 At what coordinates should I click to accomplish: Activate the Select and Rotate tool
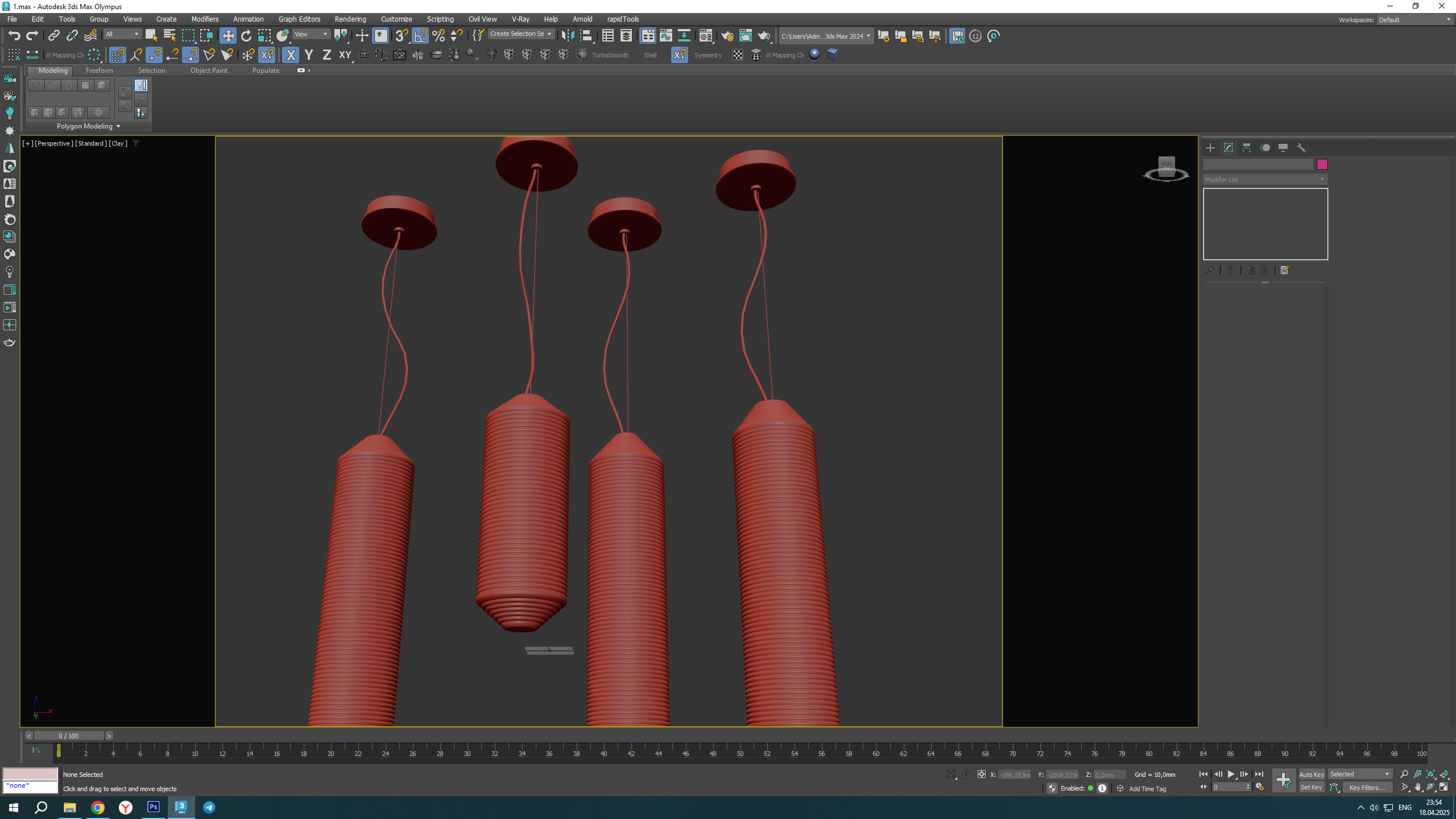[x=246, y=36]
